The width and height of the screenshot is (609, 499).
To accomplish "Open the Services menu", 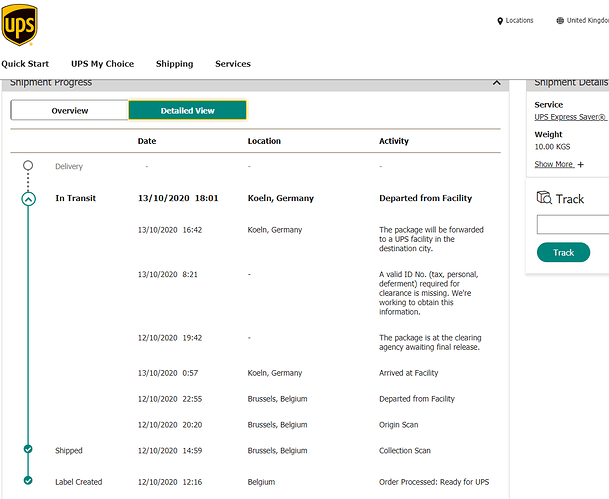I will tap(233, 64).
